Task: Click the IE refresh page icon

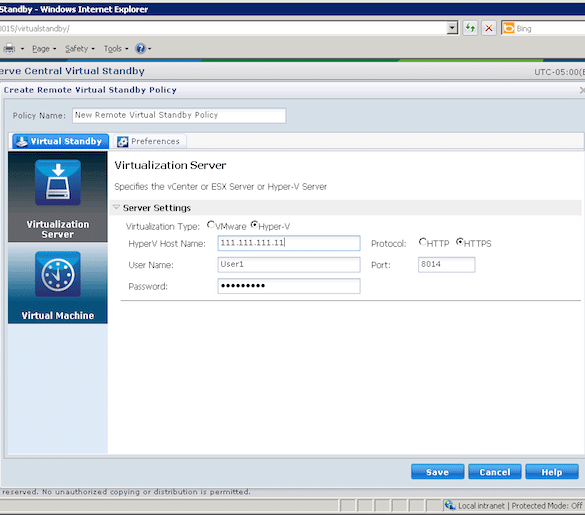Action: [x=470, y=28]
